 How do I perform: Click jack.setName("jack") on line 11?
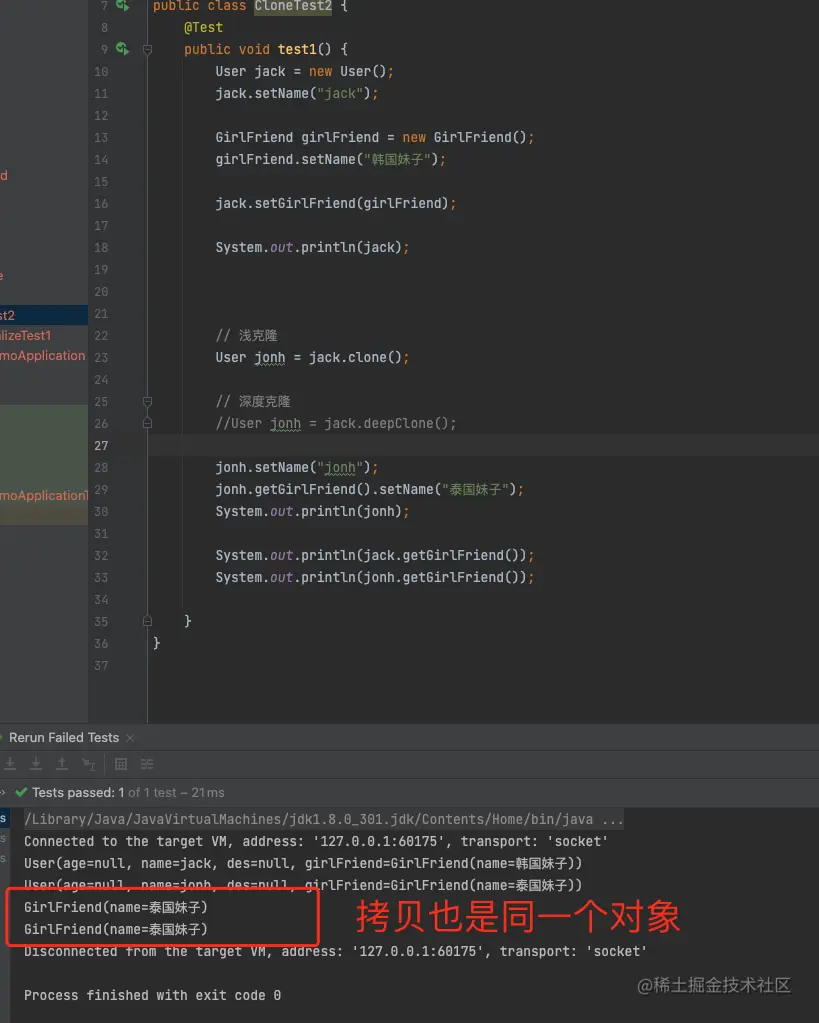click(x=297, y=93)
